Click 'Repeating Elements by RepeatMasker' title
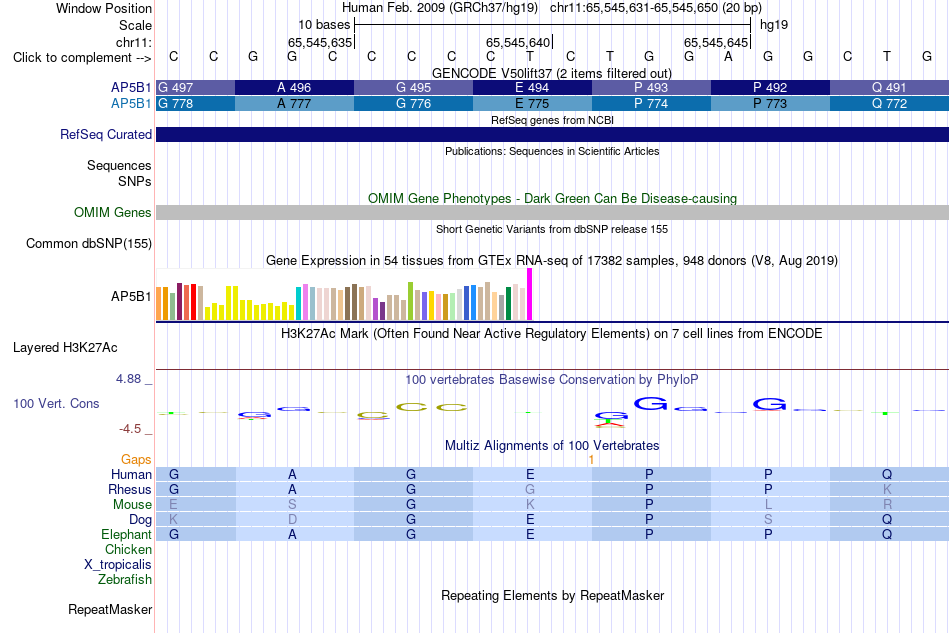950x633 pixels. (x=553, y=595)
